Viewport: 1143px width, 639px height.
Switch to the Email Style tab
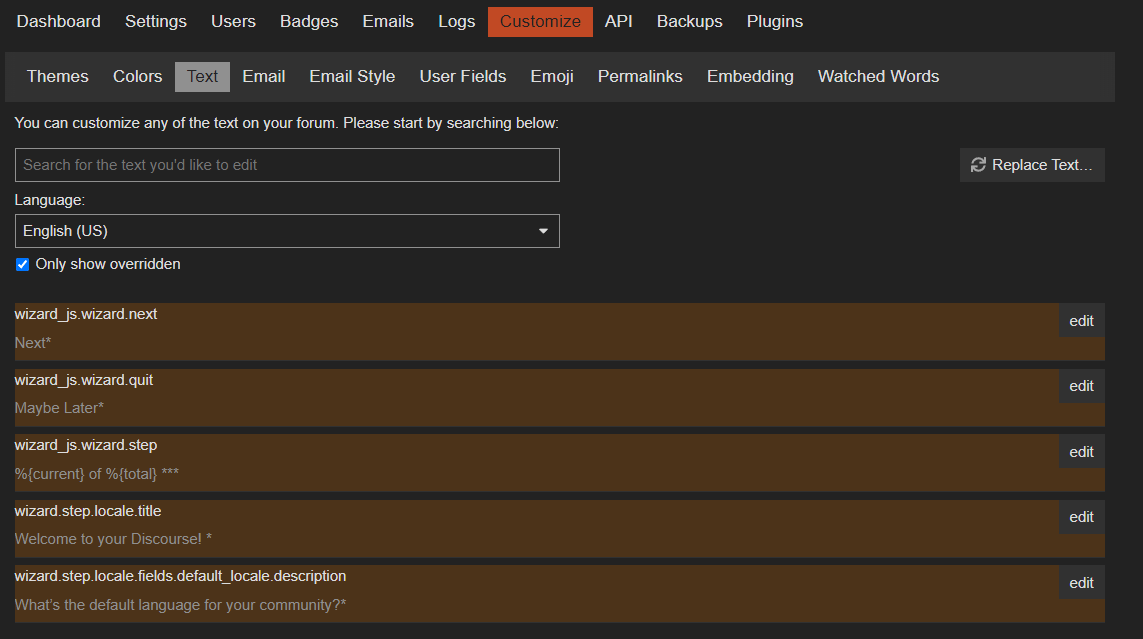pyautogui.click(x=352, y=77)
